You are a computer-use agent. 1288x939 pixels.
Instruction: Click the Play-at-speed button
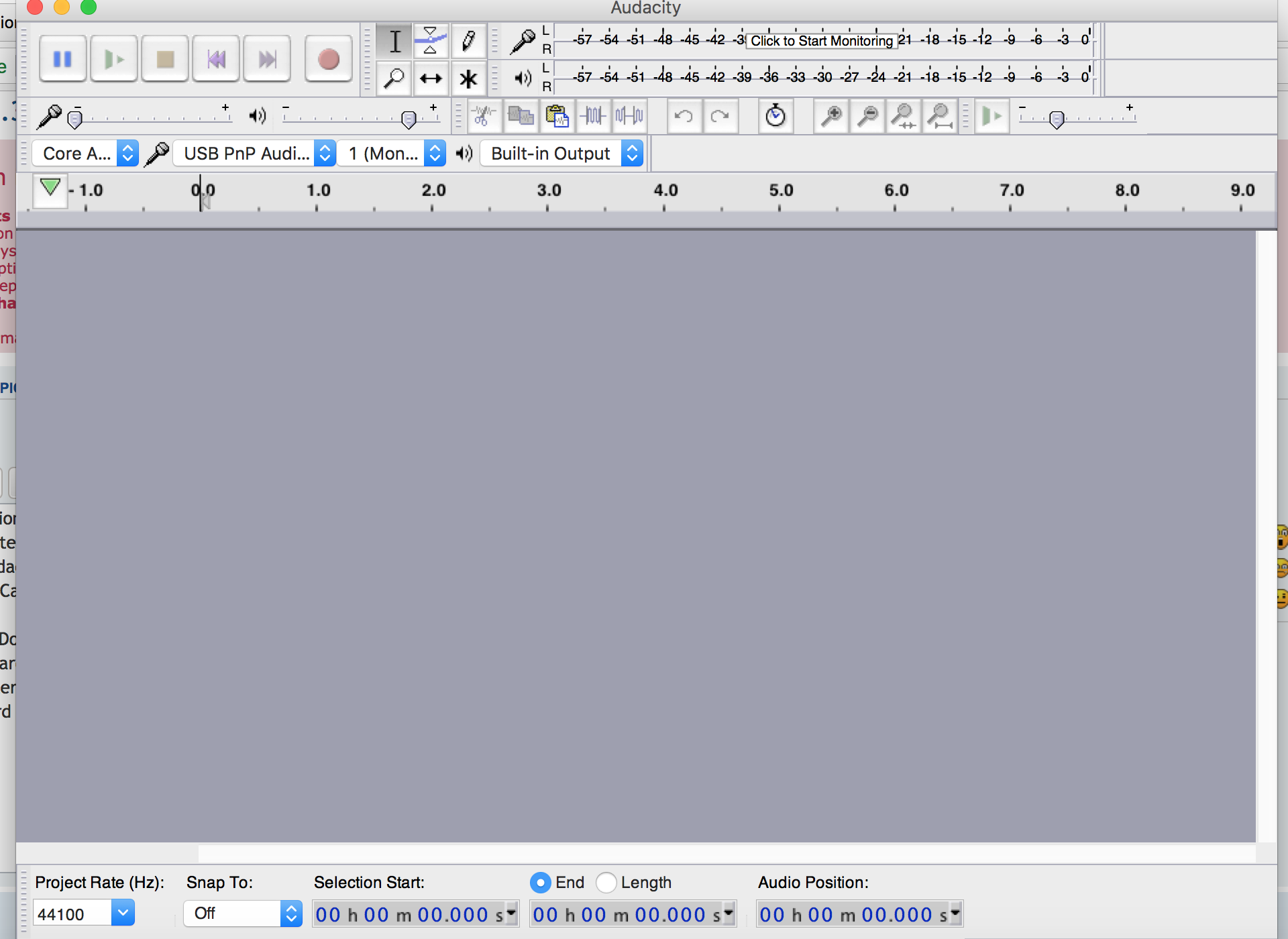[992, 116]
